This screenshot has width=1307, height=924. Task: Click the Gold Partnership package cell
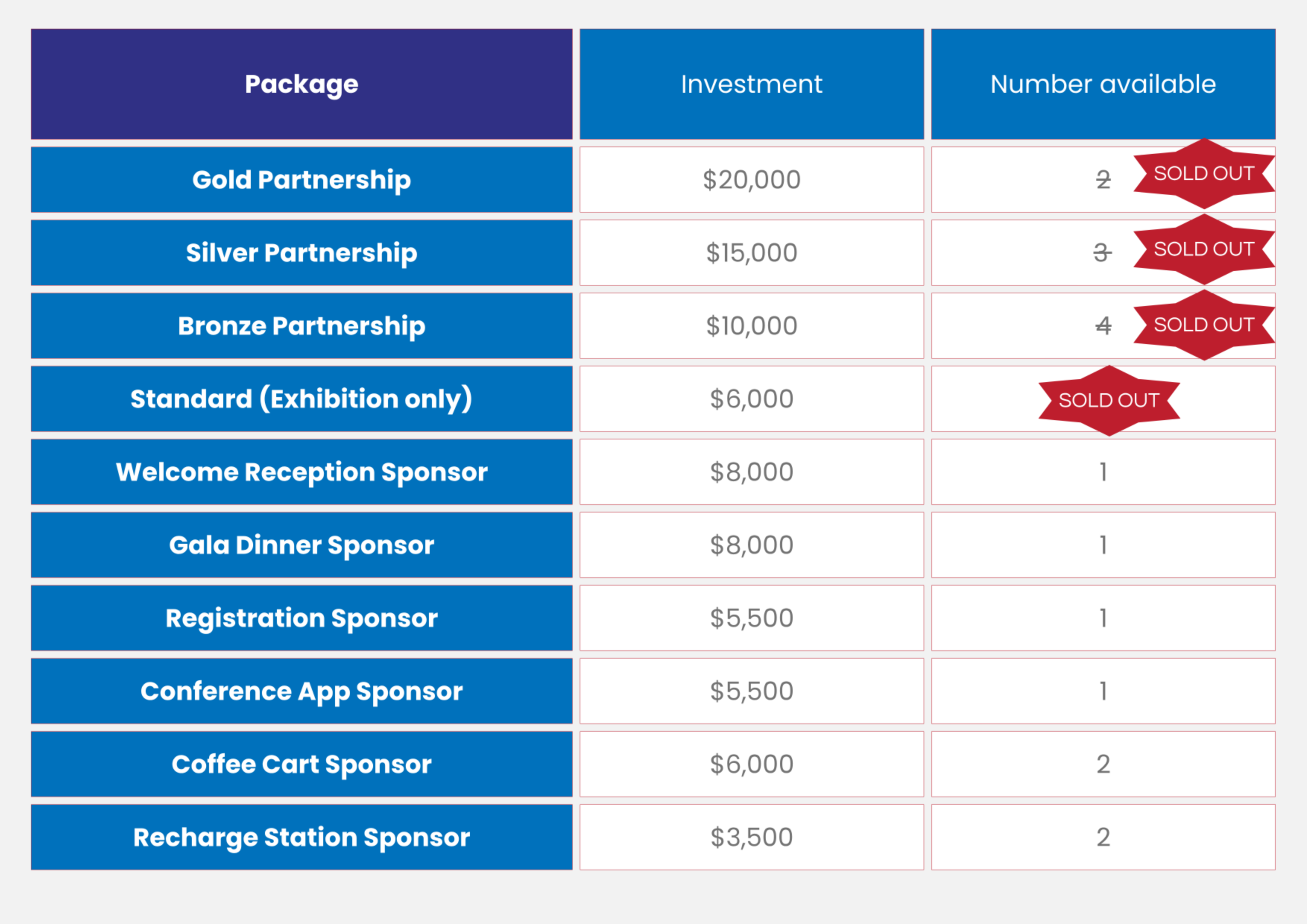pyautogui.click(x=301, y=180)
